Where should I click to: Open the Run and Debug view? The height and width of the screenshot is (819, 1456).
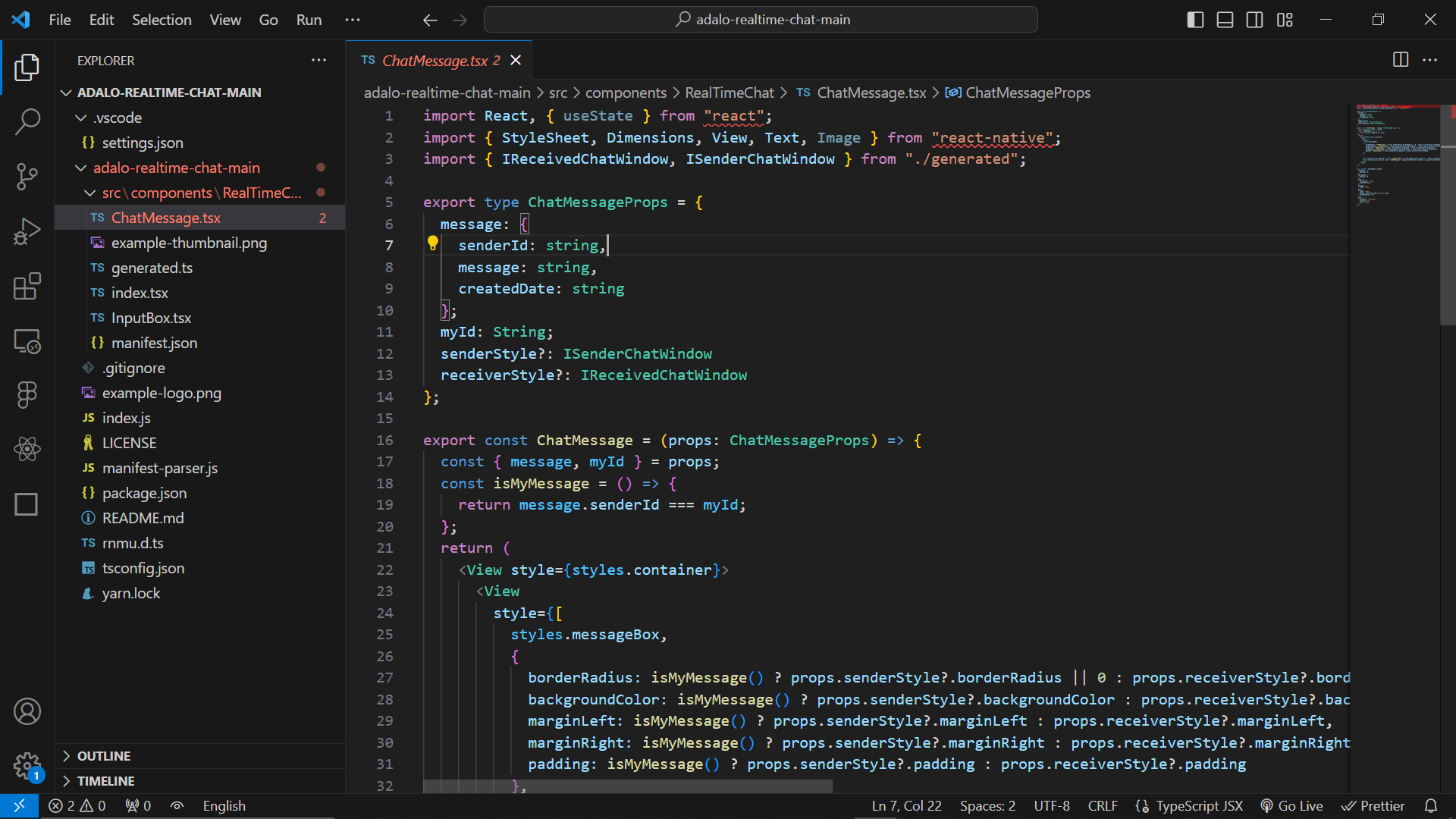(x=27, y=231)
